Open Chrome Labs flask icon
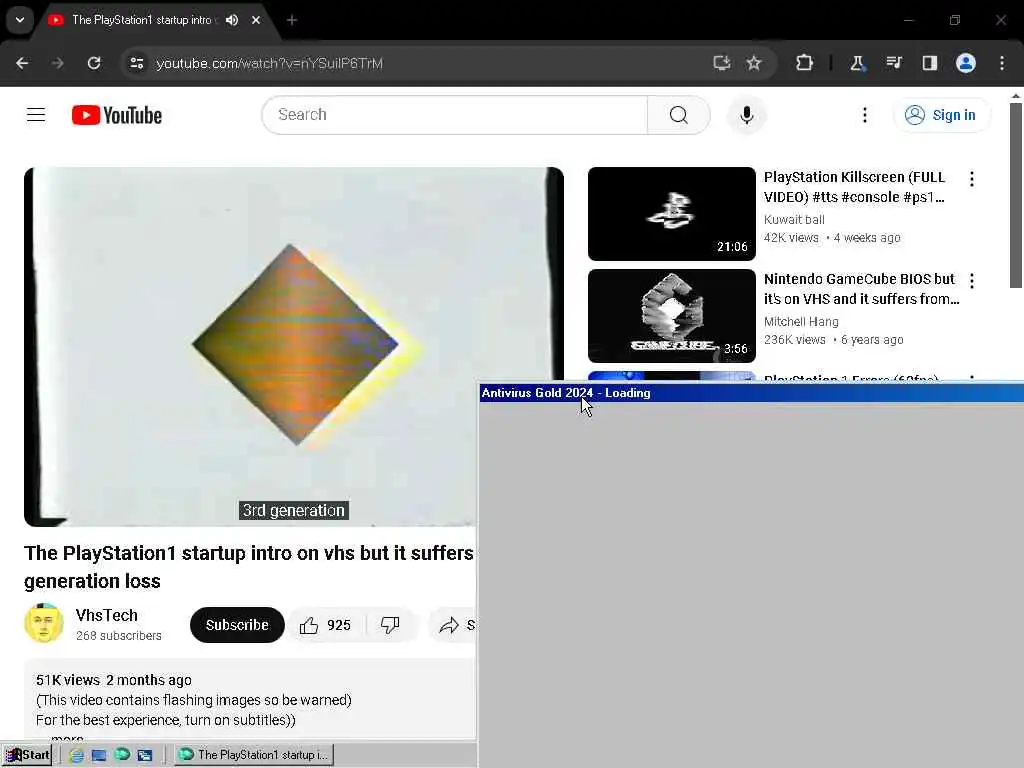Viewport: 1024px width, 768px height. click(857, 63)
